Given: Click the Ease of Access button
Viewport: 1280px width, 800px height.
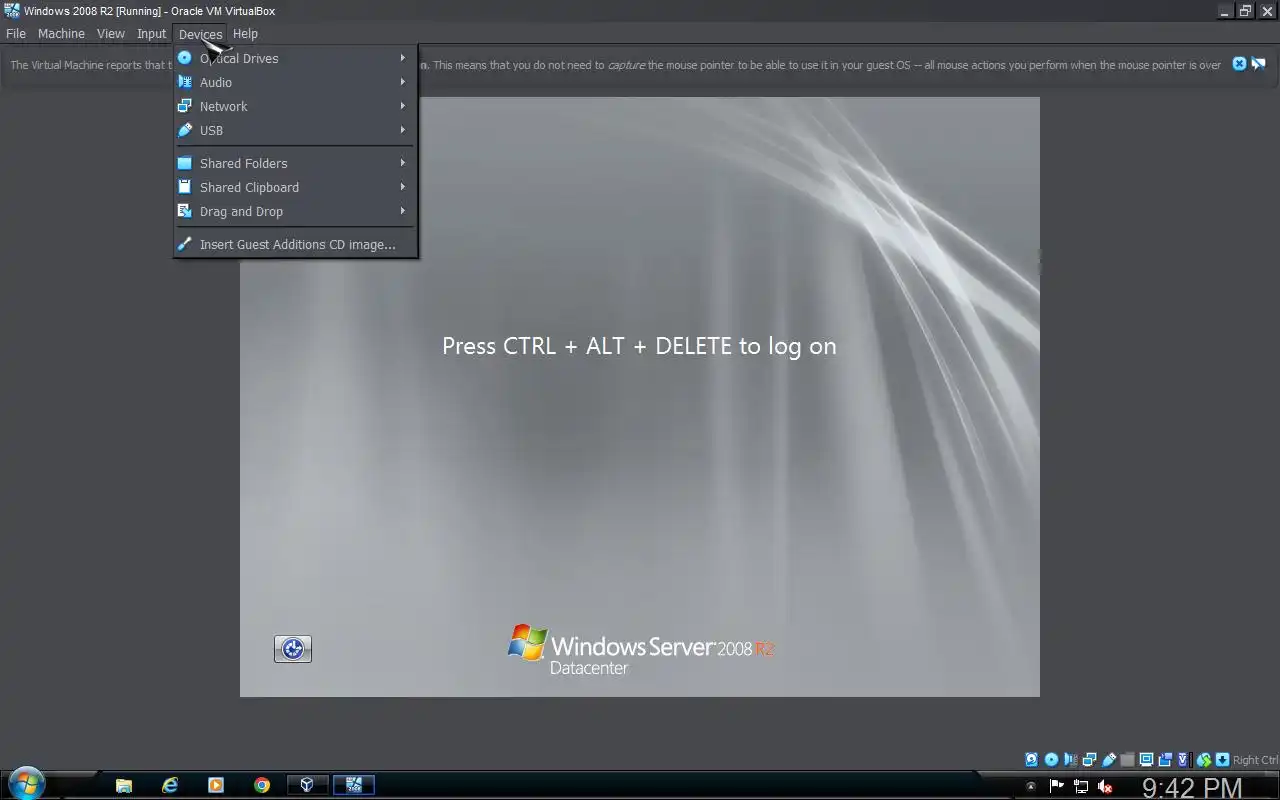Looking at the screenshot, I should [x=293, y=649].
